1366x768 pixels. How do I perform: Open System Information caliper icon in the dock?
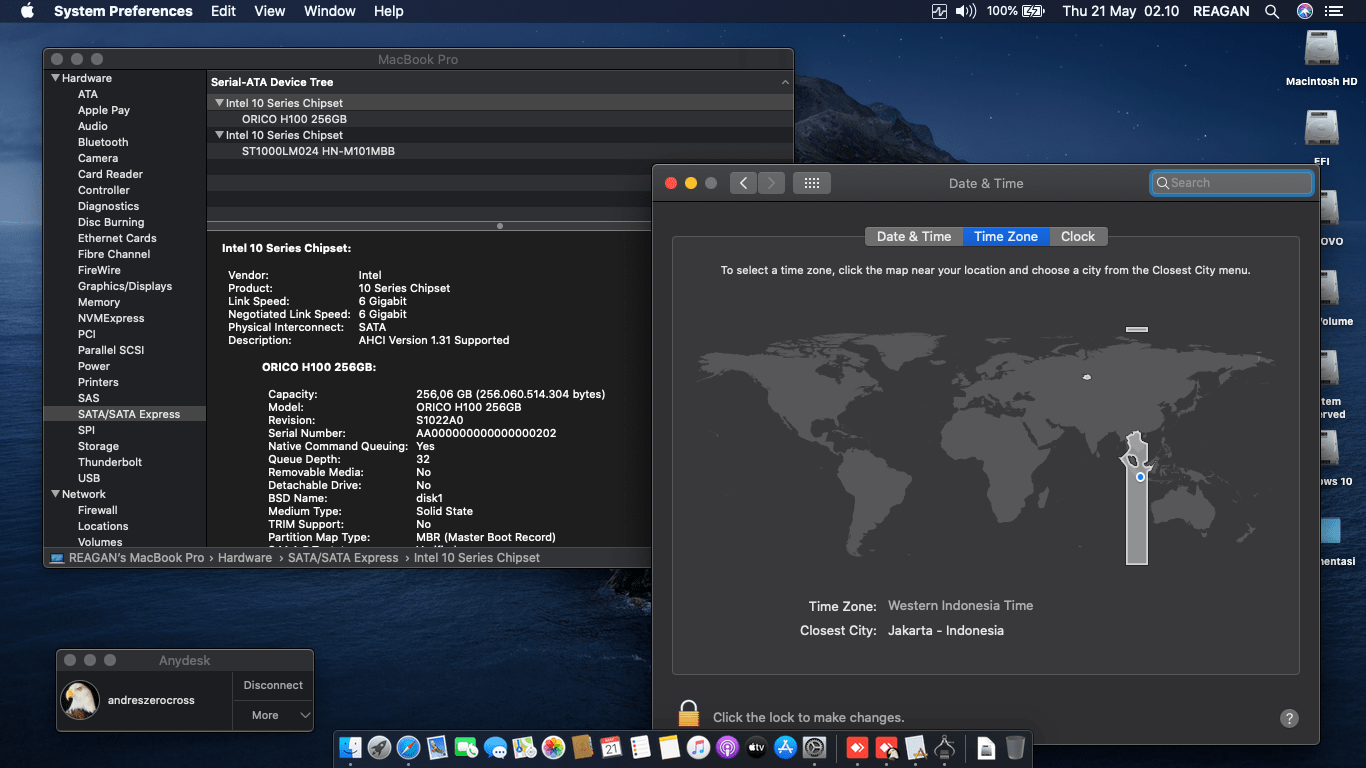pos(945,747)
